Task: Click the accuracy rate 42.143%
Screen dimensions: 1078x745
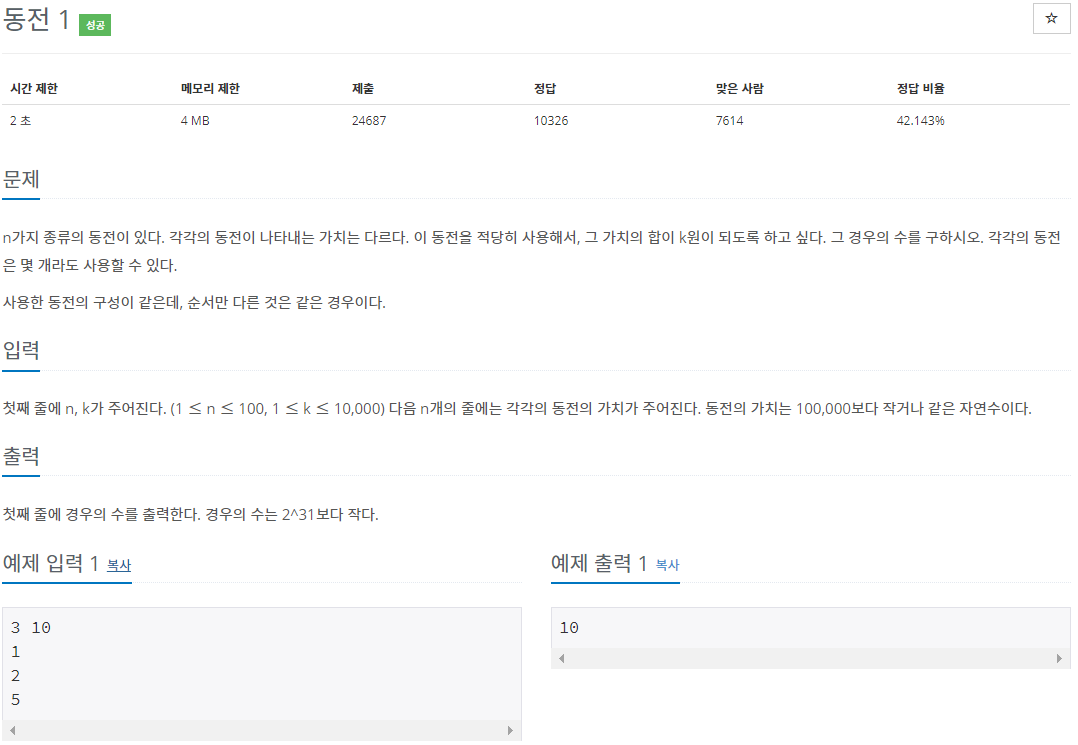Action: [x=921, y=121]
